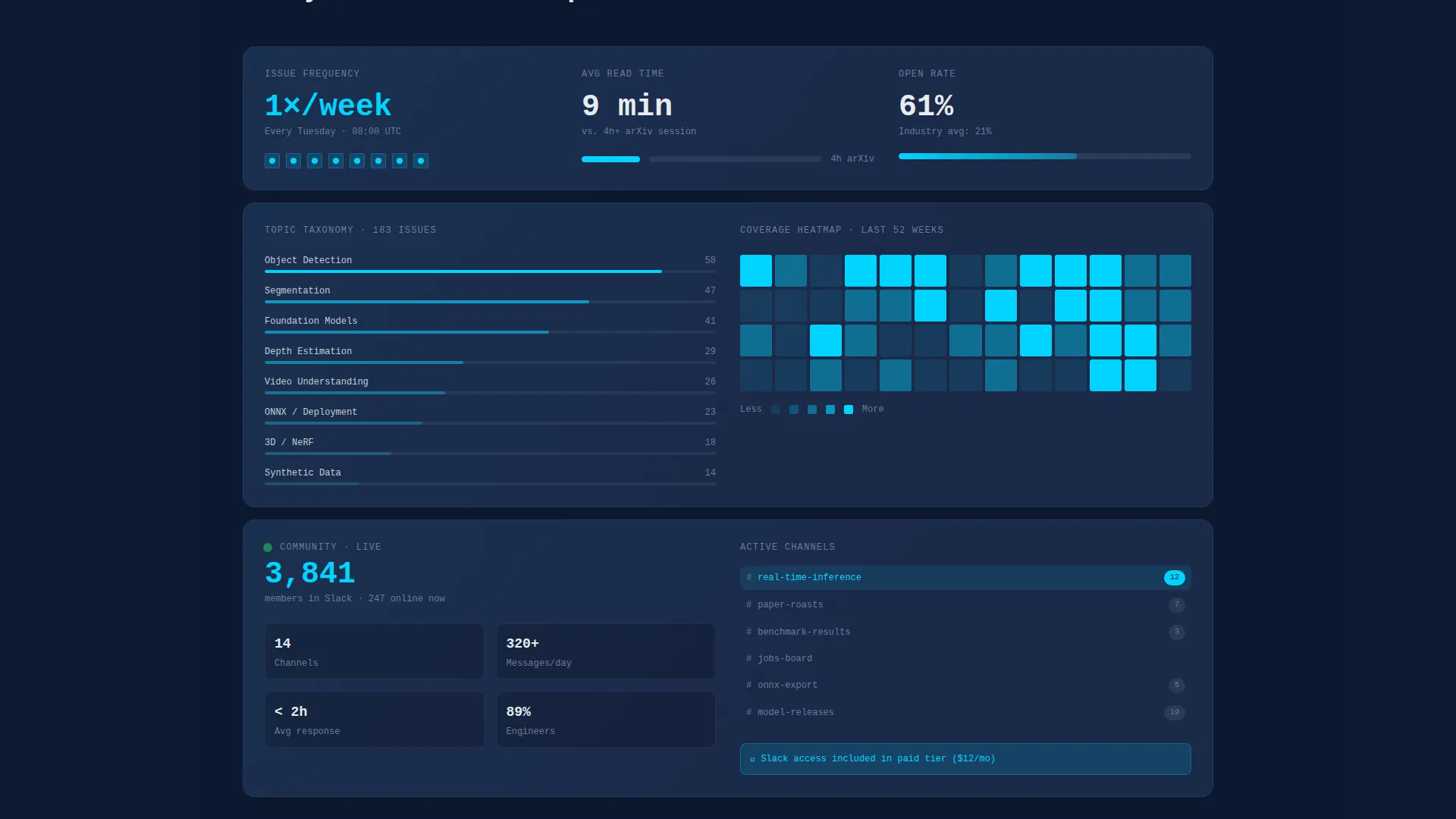
Task: Open the benchmark-results channel
Action: [x=965, y=632]
